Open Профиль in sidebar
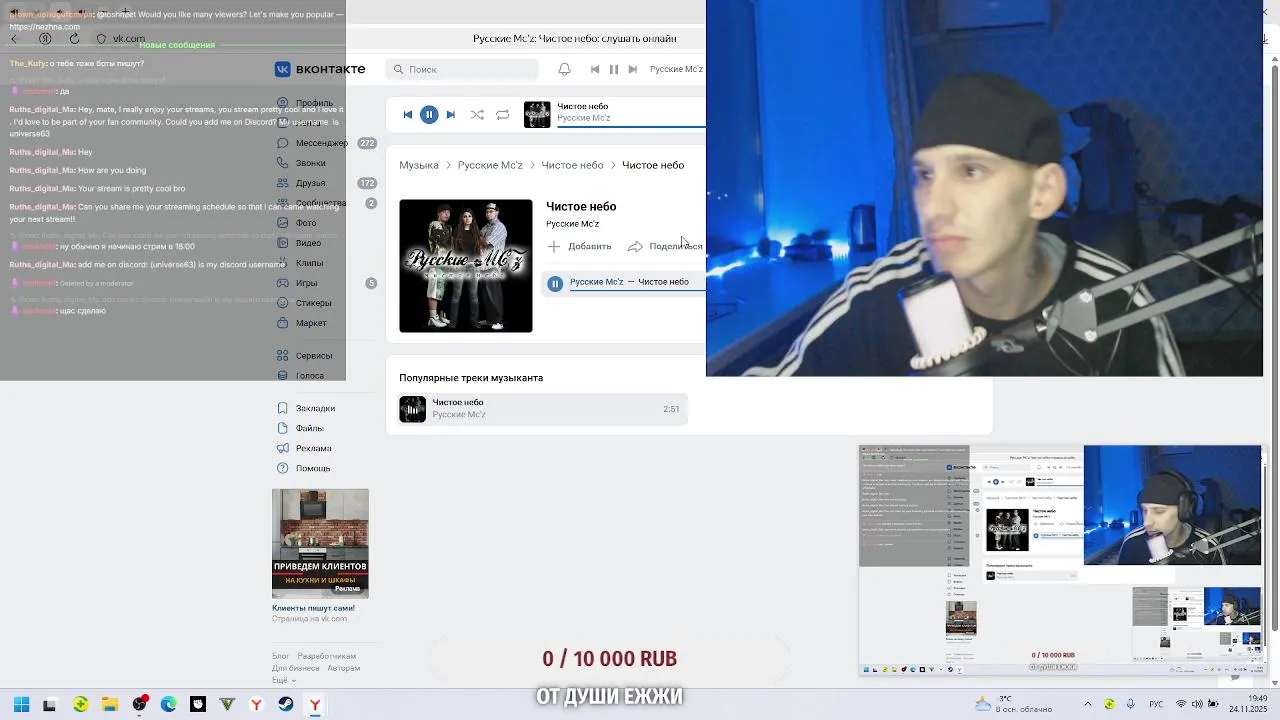The width and height of the screenshot is (1280, 720). pos(314,103)
